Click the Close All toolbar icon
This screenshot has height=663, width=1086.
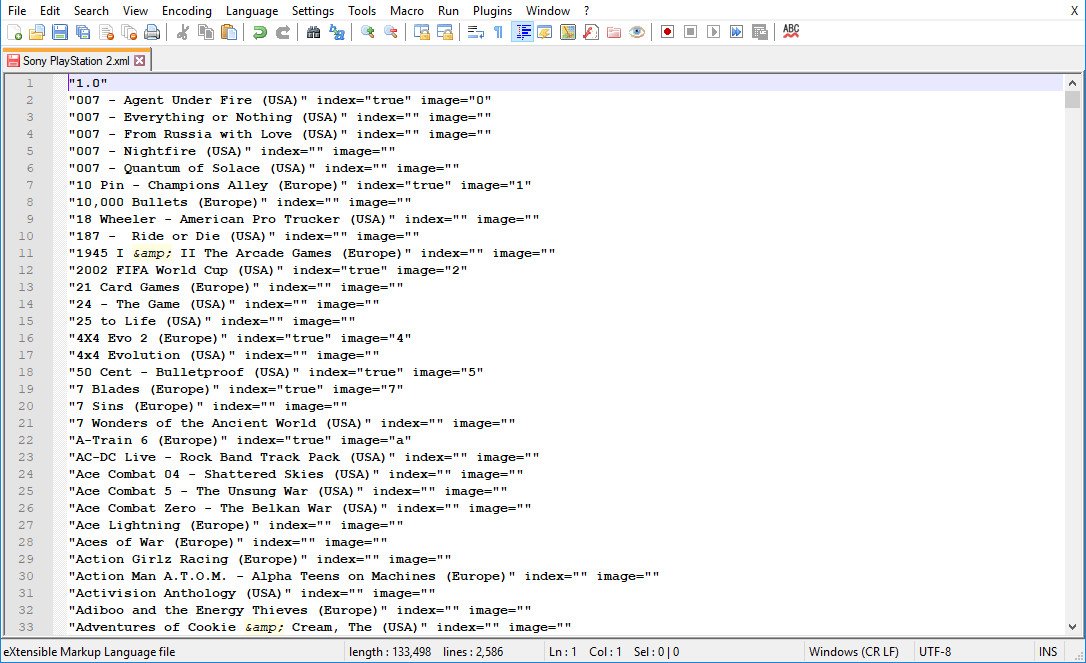click(x=129, y=32)
